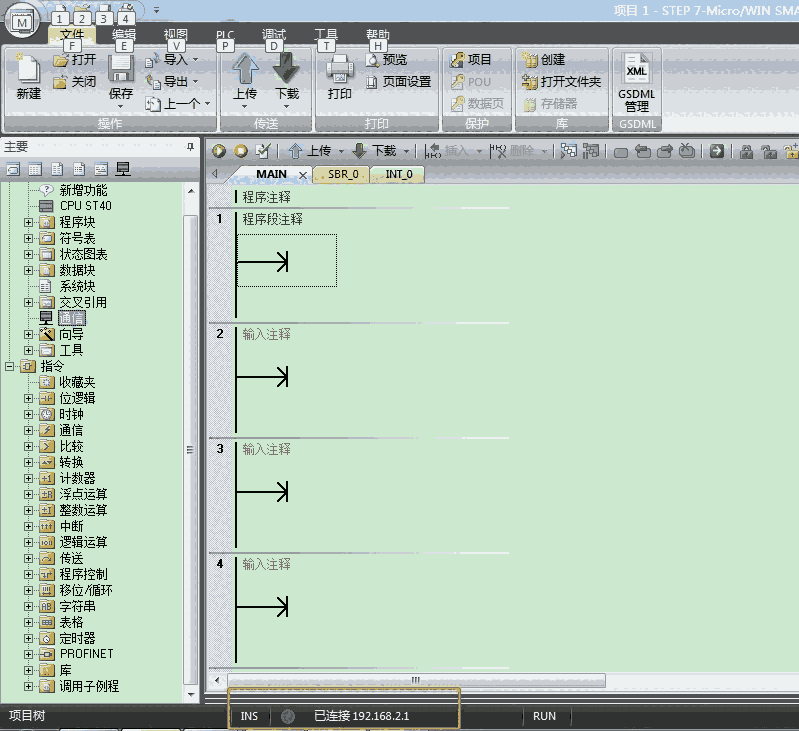
Task: Open the 调试 ribbon tab
Action: (273, 34)
